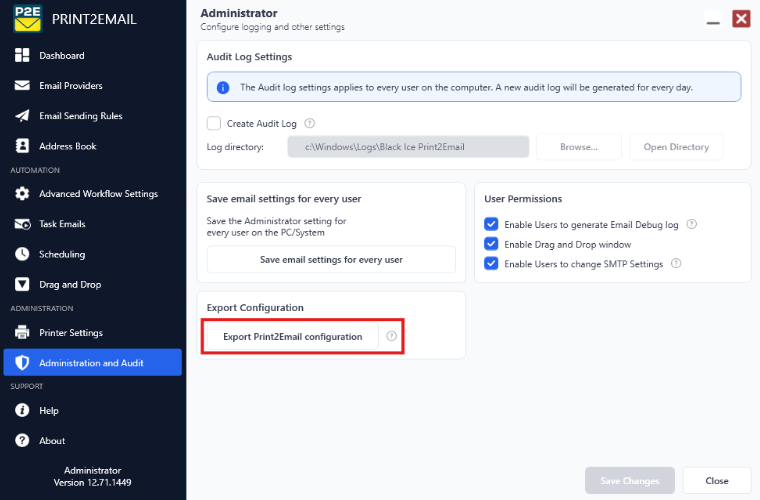The height and width of the screenshot is (500, 760).
Task: Click the Administration and Audit shield icon
Action: click(x=22, y=362)
